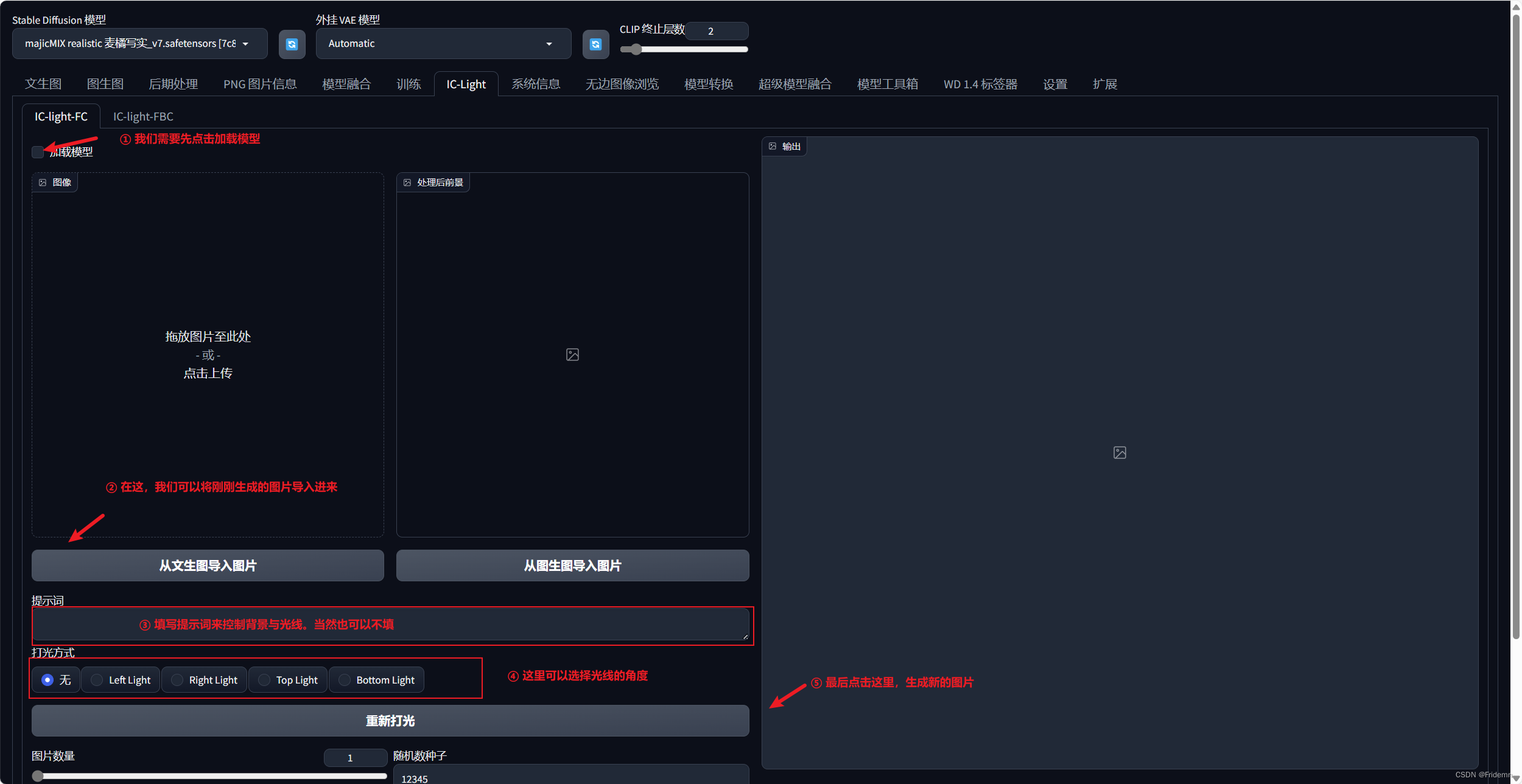The width and height of the screenshot is (1522, 784).
Task: Click the 输出 panel label icon
Action: (x=773, y=146)
